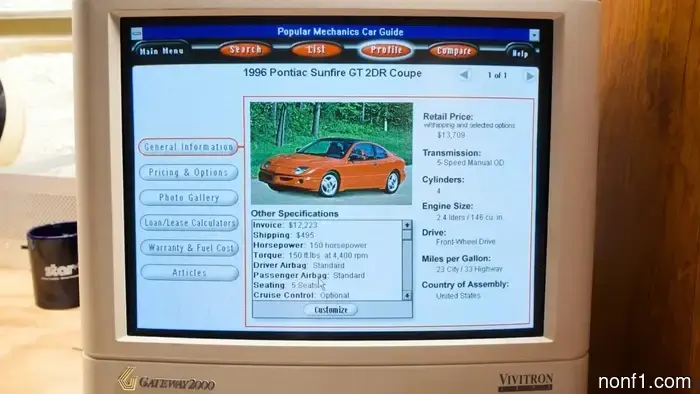Click the Customize button
Viewport: 700px width, 394px height.
(331, 310)
